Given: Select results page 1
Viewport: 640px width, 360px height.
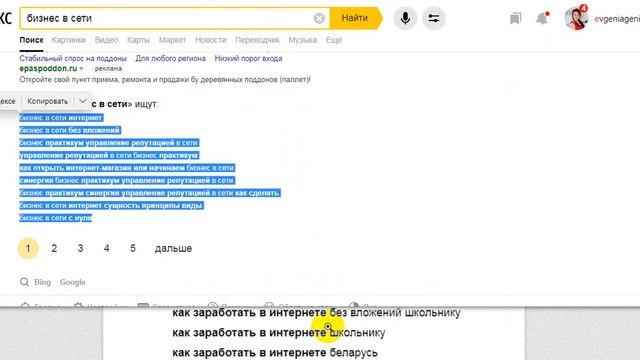Looking at the screenshot, I should [x=28, y=248].
